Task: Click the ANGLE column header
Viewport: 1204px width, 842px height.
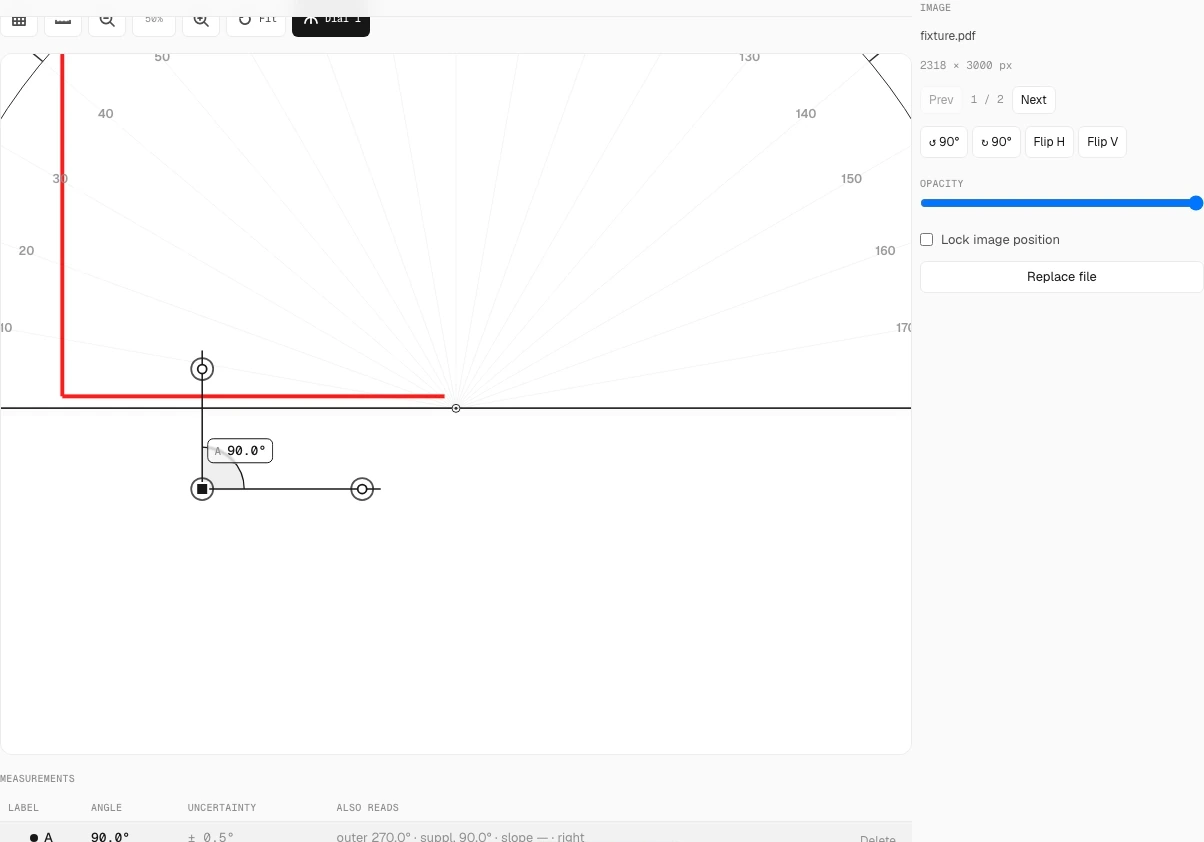Action: click(x=106, y=807)
